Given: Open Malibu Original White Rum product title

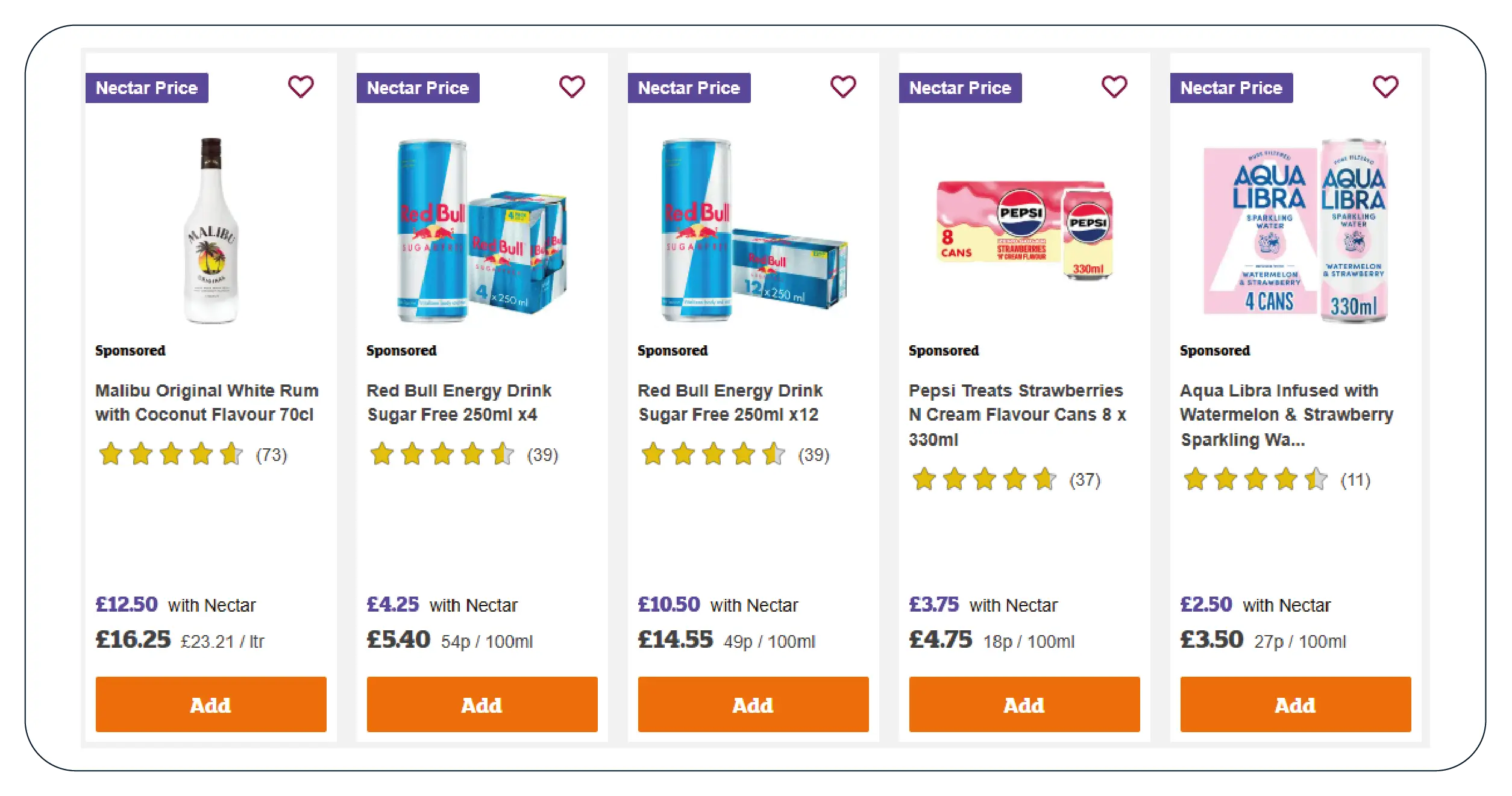Looking at the screenshot, I should (207, 403).
